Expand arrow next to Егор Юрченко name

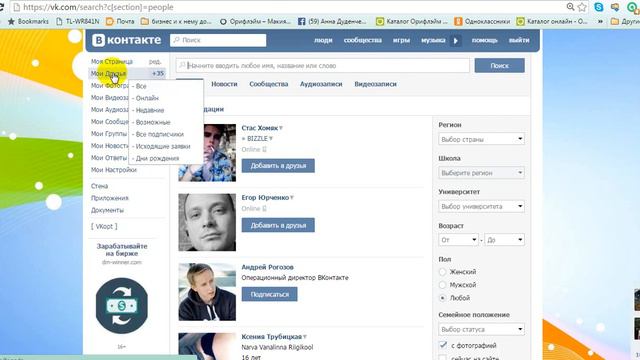(292, 198)
